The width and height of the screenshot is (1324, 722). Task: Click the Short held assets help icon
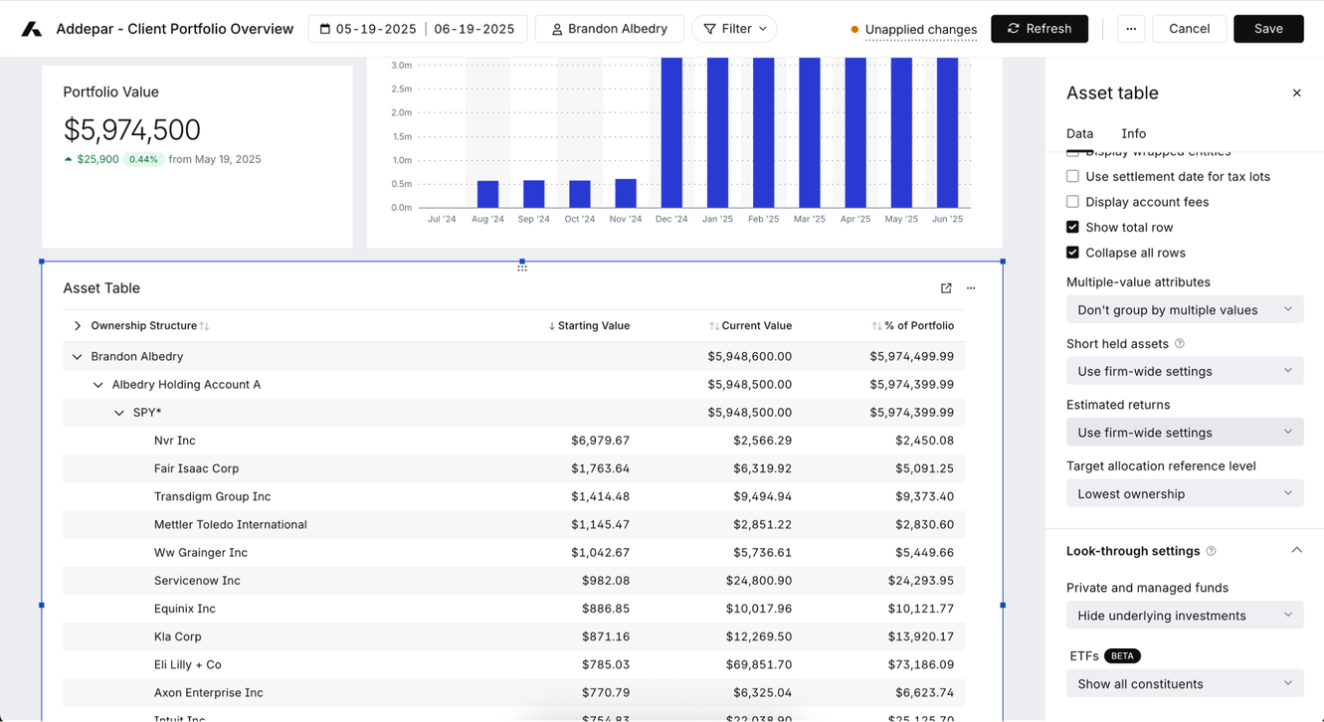click(x=1179, y=344)
